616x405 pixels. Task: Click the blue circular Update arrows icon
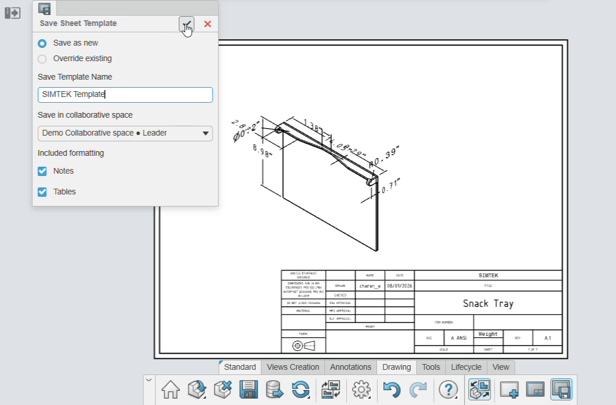301,390
